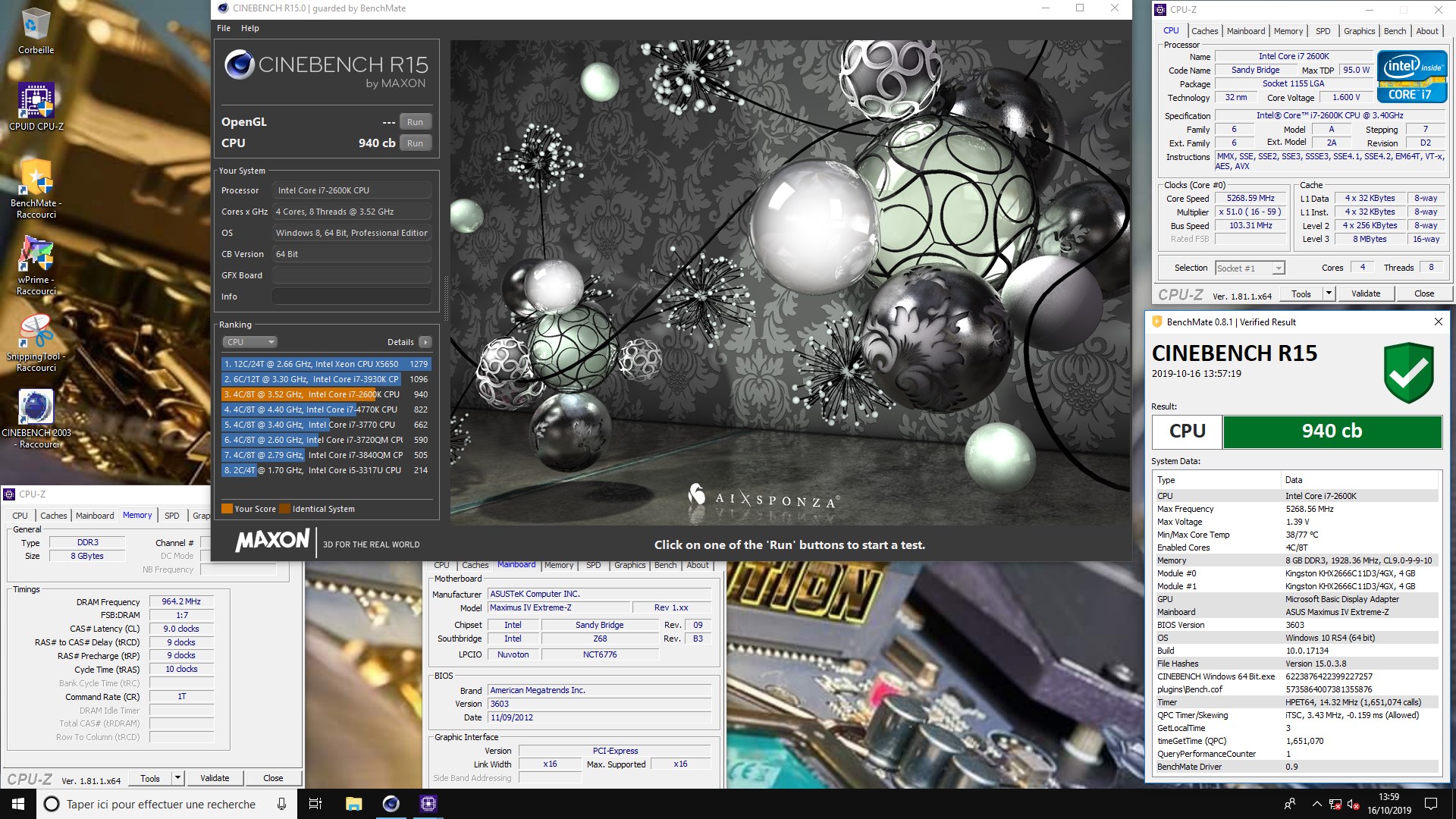Open the Socket #1 selection dropdown
Viewport: 1456px width, 819px height.
[x=1250, y=268]
